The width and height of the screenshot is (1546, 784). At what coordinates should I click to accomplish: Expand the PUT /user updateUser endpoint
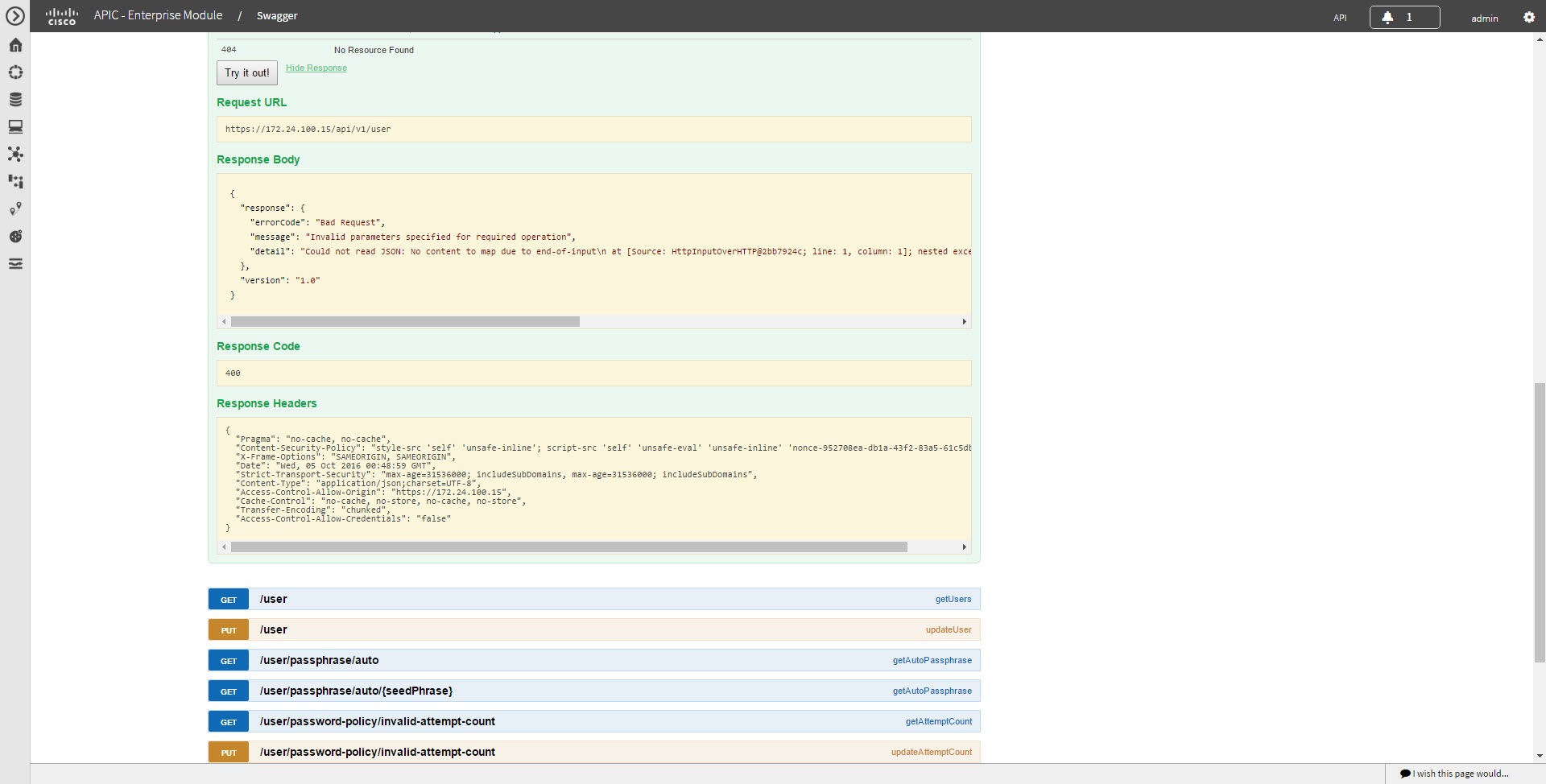(x=593, y=629)
